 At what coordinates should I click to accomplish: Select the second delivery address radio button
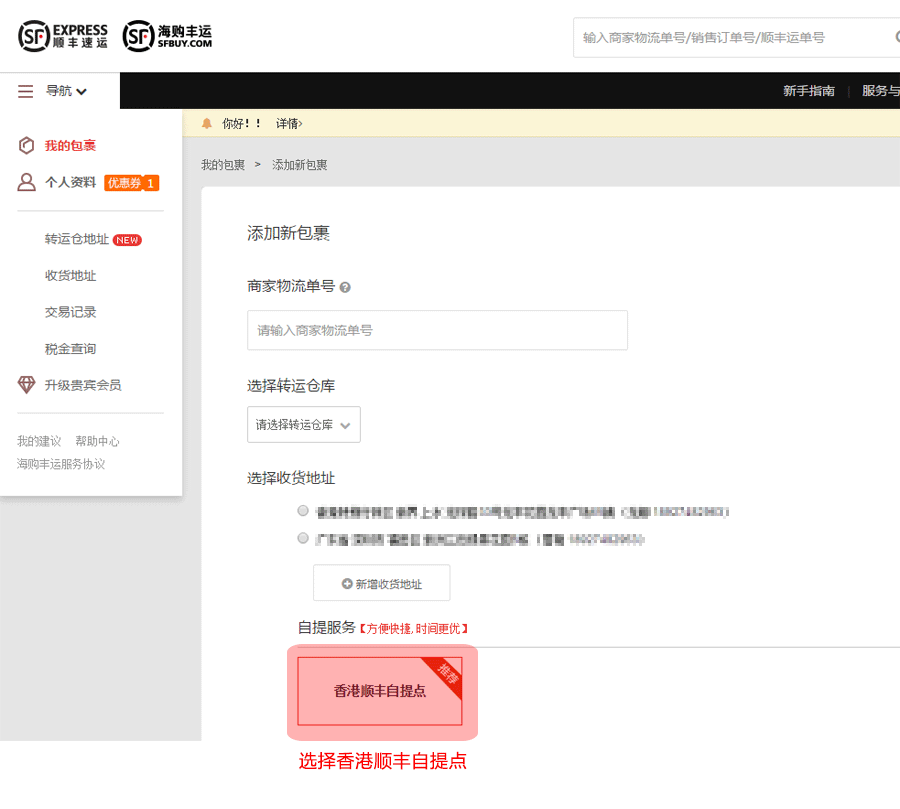pyautogui.click(x=303, y=538)
